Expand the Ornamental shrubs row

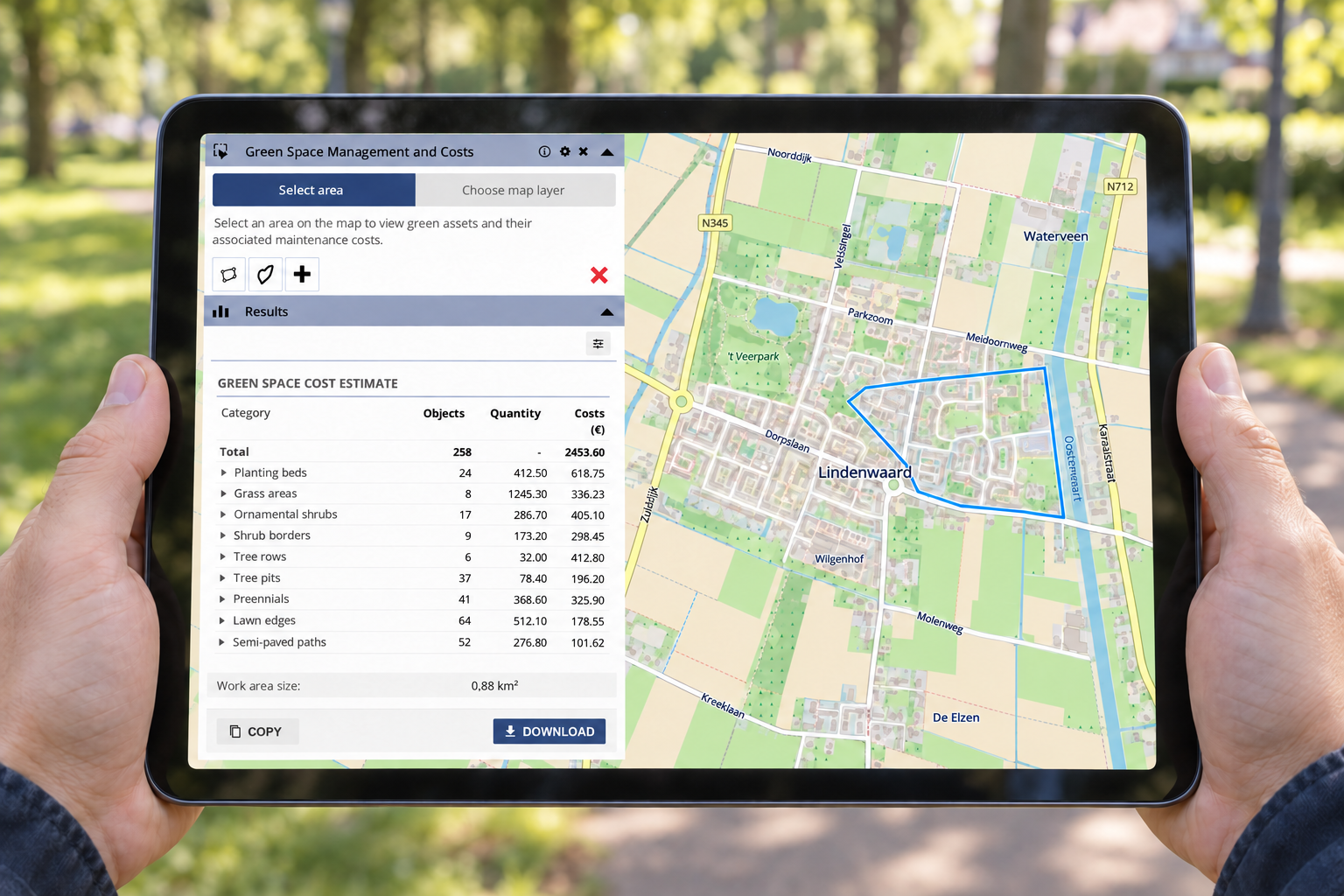pyautogui.click(x=223, y=514)
